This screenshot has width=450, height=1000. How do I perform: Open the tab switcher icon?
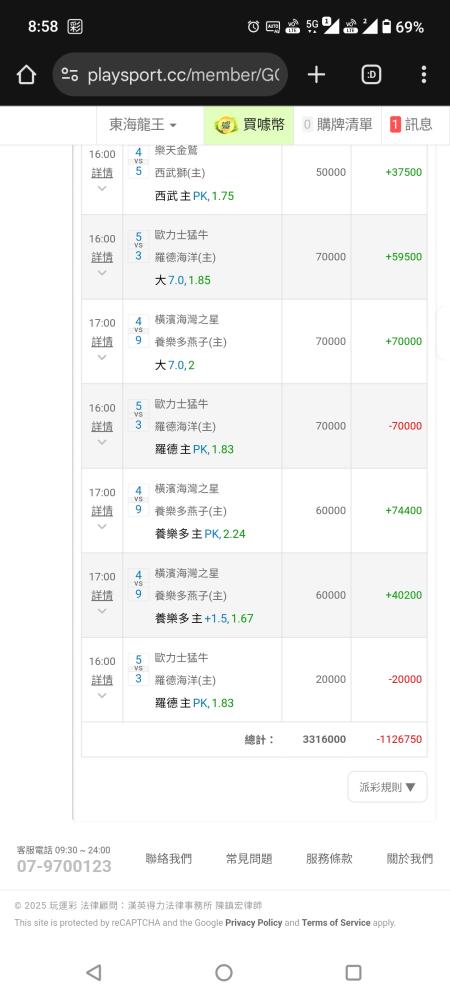tap(371, 75)
